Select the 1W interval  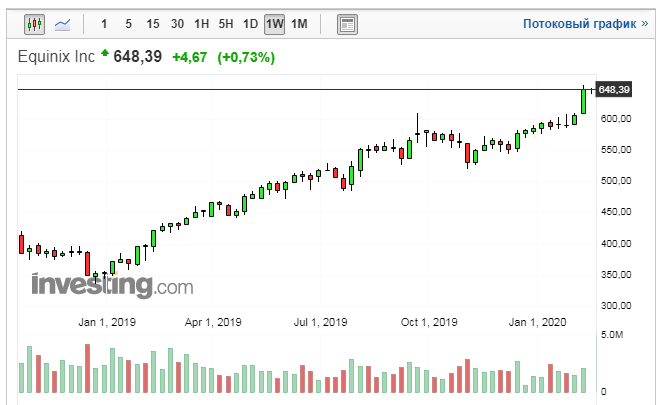pyautogui.click(x=274, y=24)
